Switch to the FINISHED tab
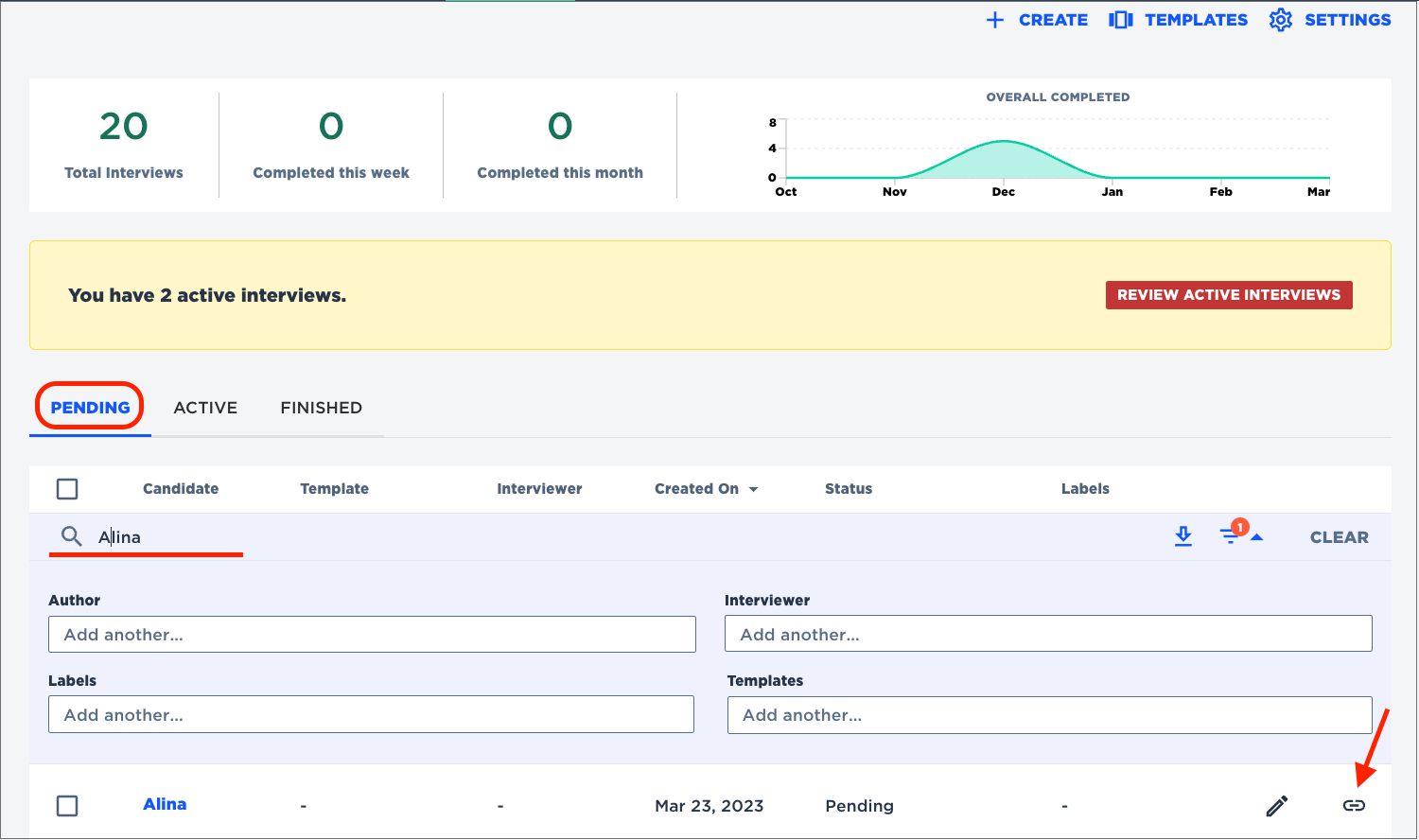Screen dimensions: 1419x840 [321, 408]
